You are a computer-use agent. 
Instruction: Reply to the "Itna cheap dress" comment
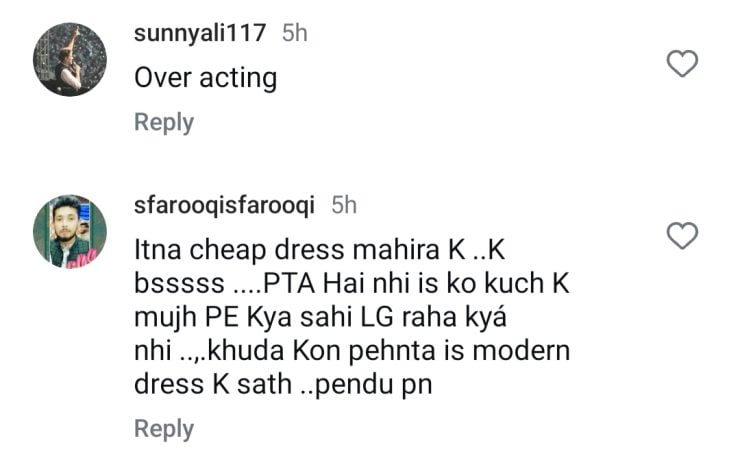[164, 429]
